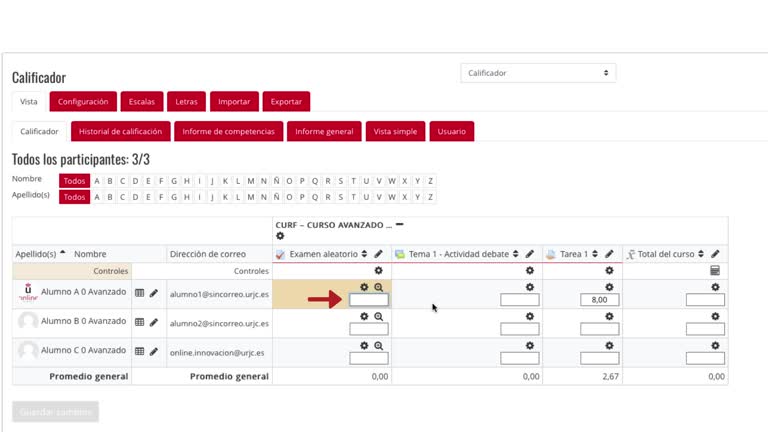Filter Nombre by letter M
Image resolution: width=768 pixels, height=432 pixels.
tap(251, 181)
